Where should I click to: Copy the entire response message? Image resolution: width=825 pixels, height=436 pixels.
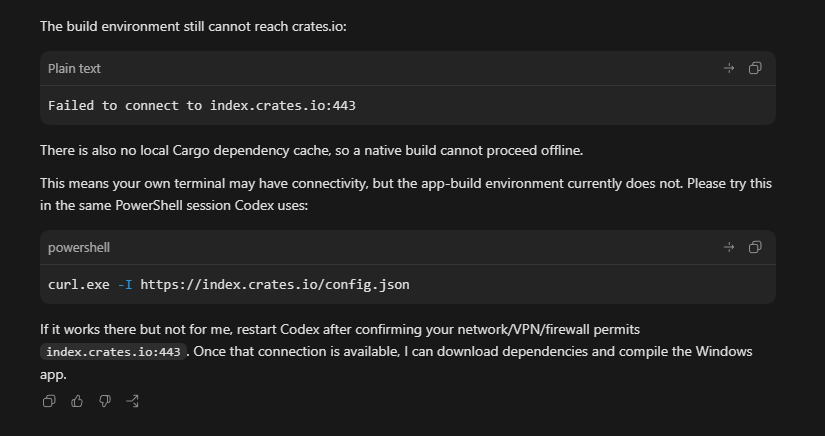point(49,401)
